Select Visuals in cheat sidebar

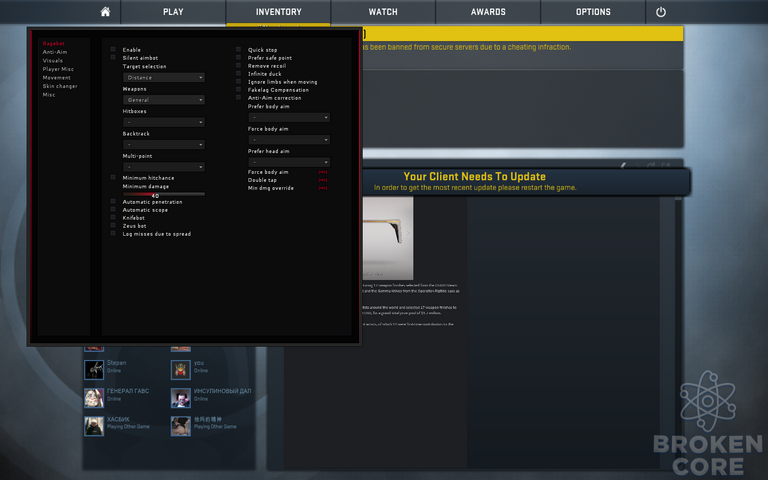click(52, 61)
